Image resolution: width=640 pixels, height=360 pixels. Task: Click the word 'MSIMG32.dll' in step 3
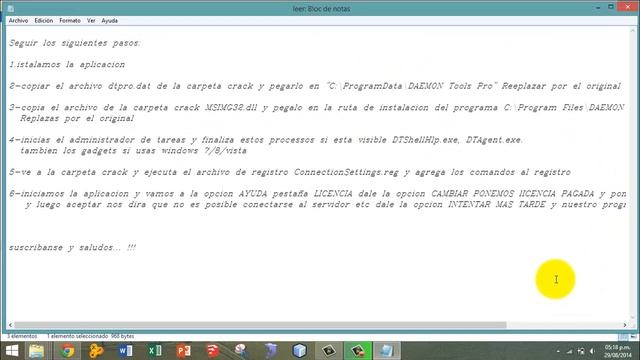point(231,108)
